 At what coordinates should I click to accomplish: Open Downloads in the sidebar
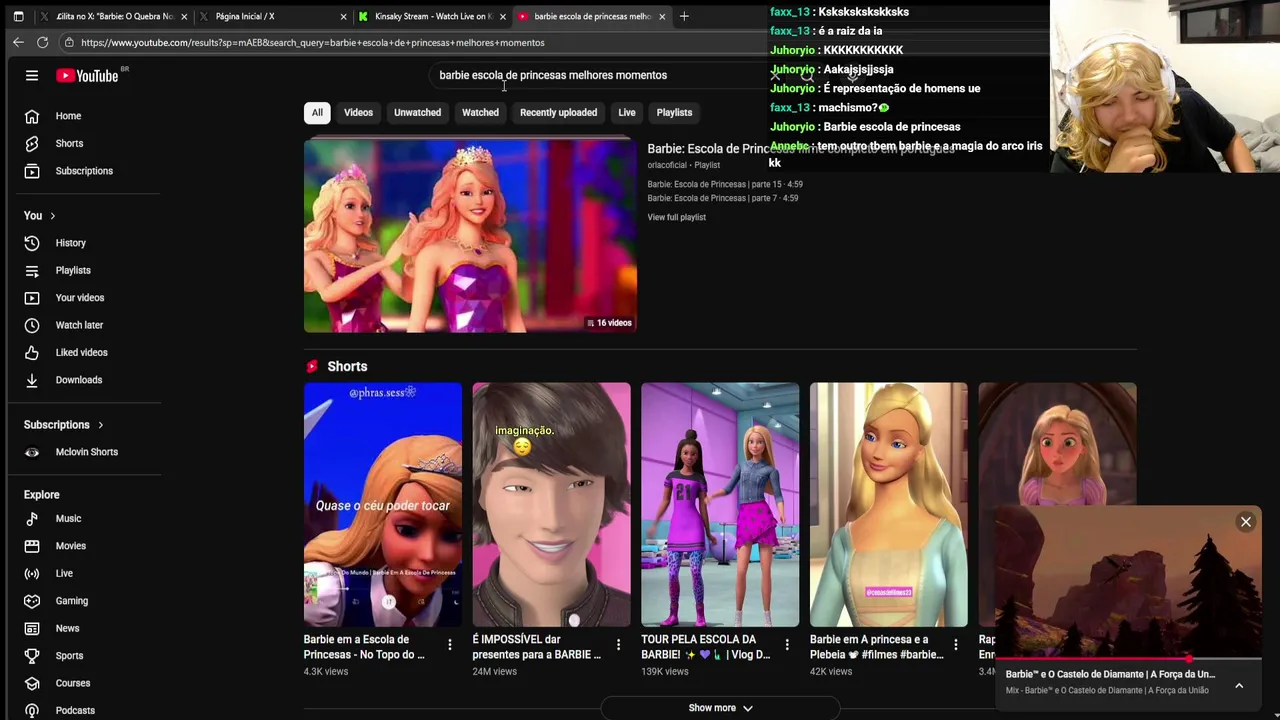(x=80, y=380)
